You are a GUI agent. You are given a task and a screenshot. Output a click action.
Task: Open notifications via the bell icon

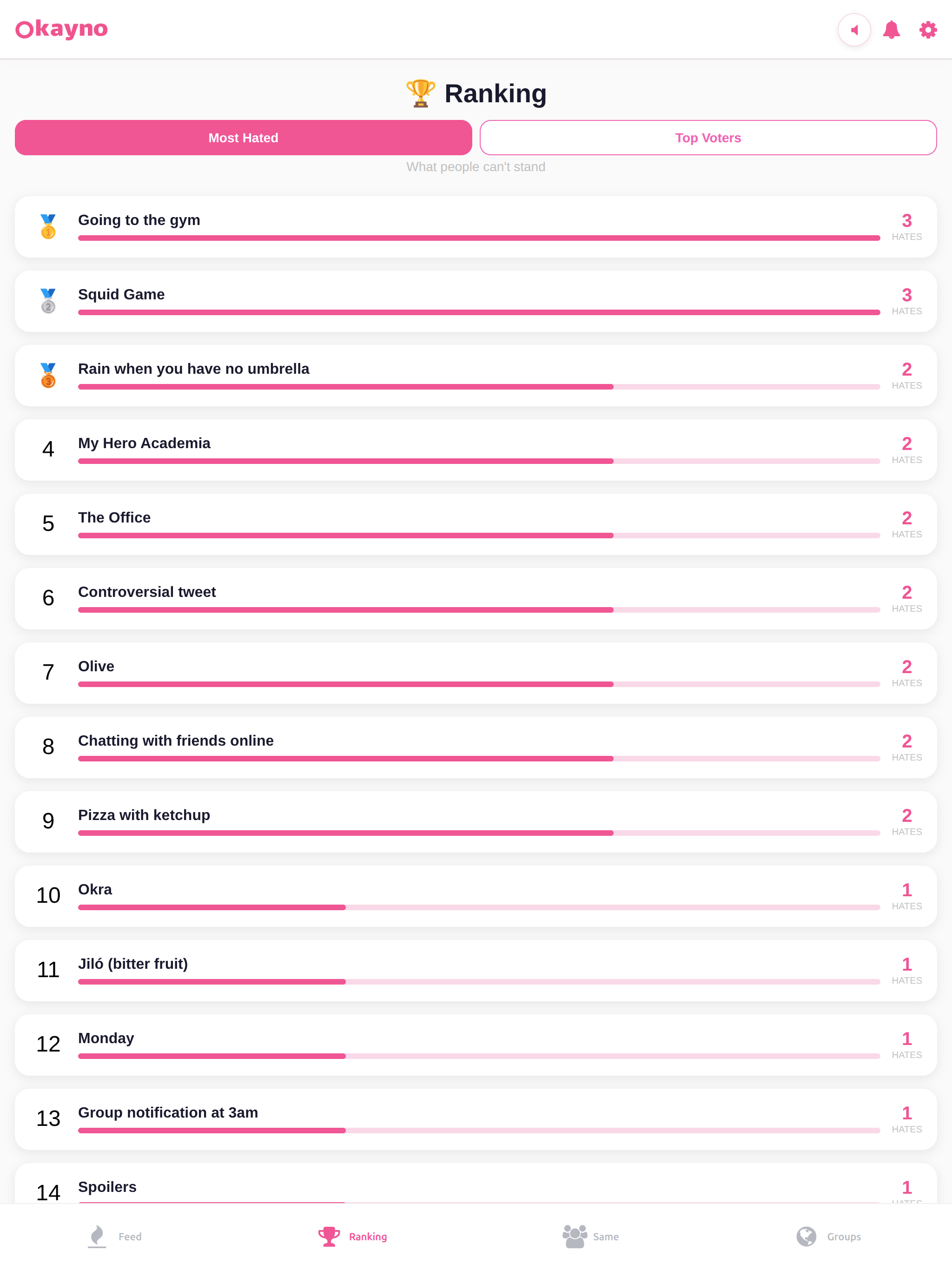[x=891, y=30]
